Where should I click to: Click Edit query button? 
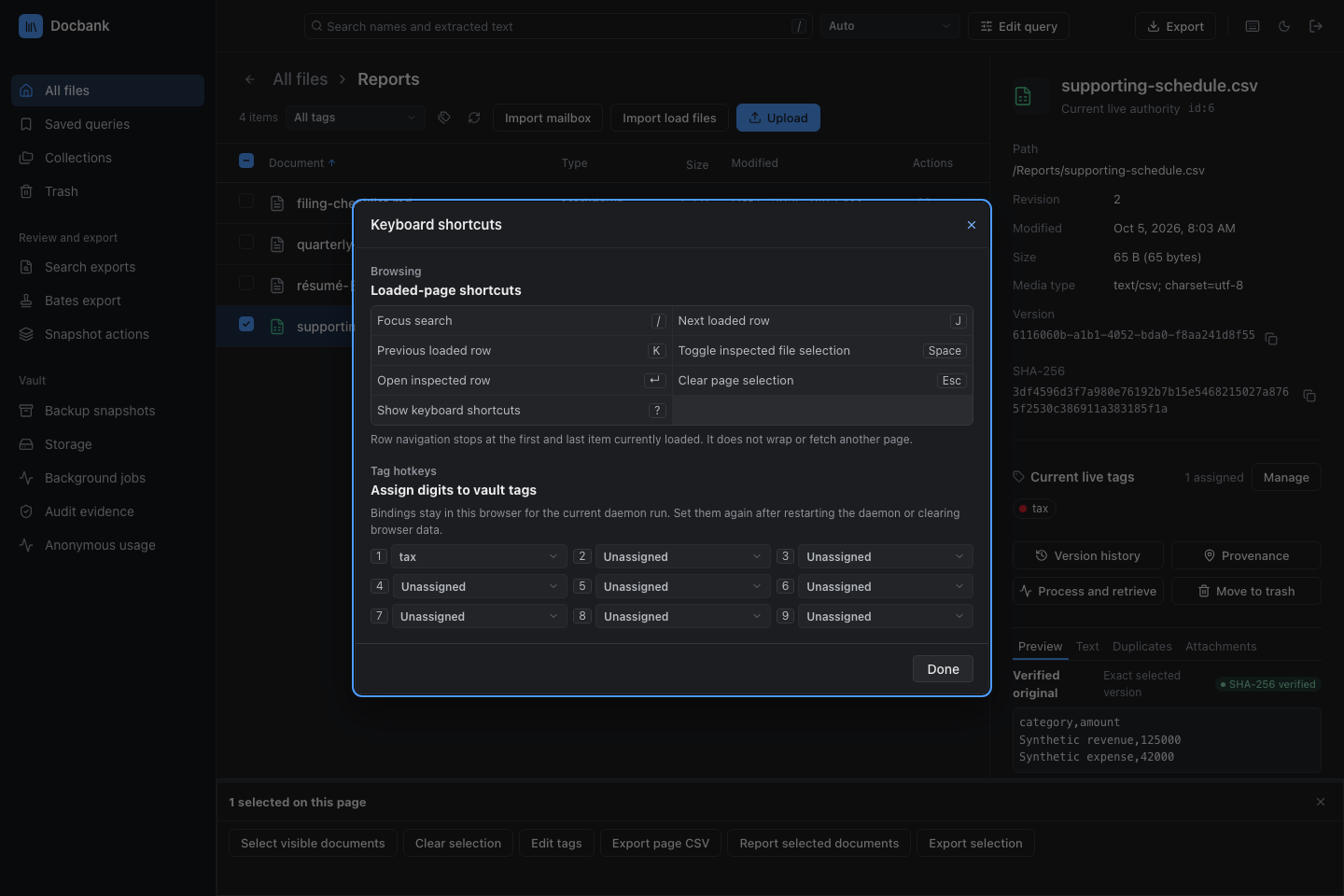coord(1018,26)
